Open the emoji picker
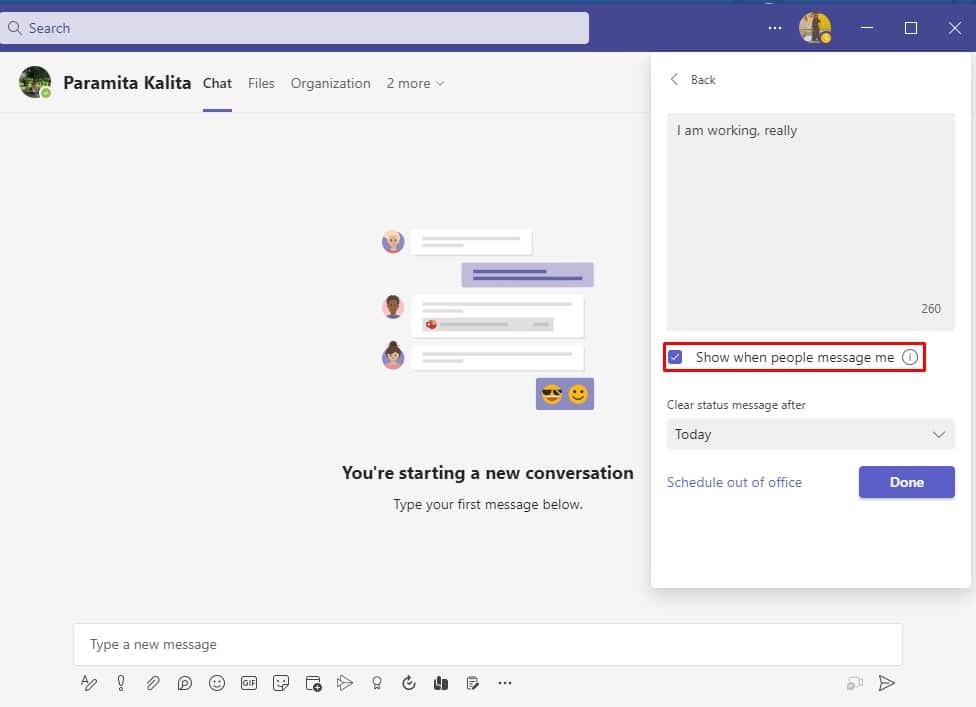This screenshot has height=707, width=976. coord(217,683)
